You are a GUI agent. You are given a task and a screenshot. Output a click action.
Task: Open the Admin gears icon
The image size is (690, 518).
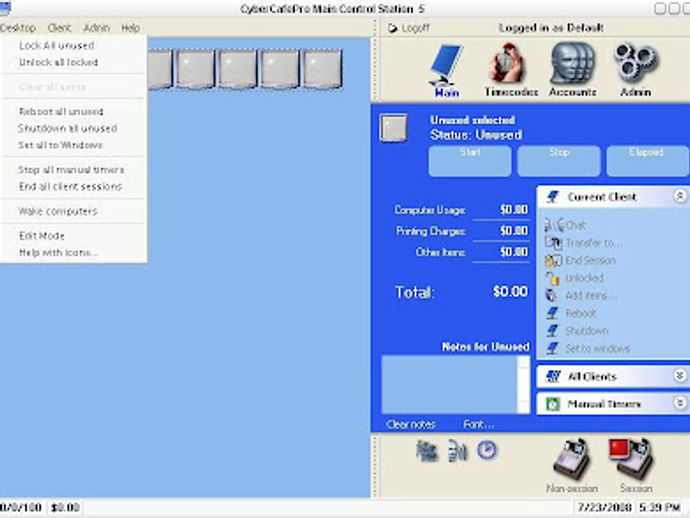pyautogui.click(x=636, y=63)
